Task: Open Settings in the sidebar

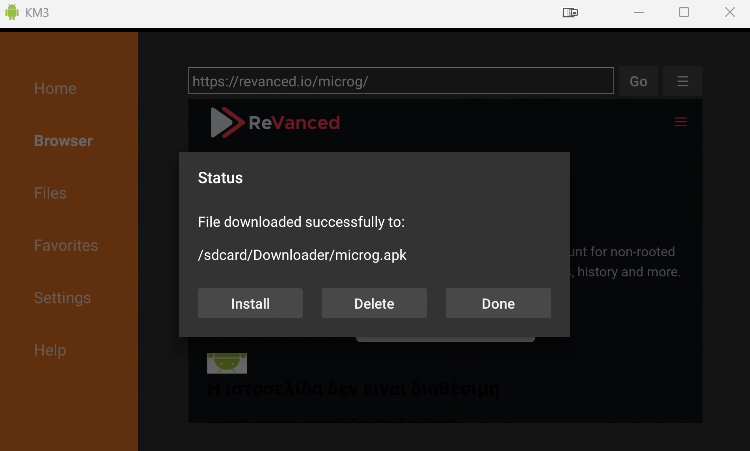Action: click(x=62, y=297)
